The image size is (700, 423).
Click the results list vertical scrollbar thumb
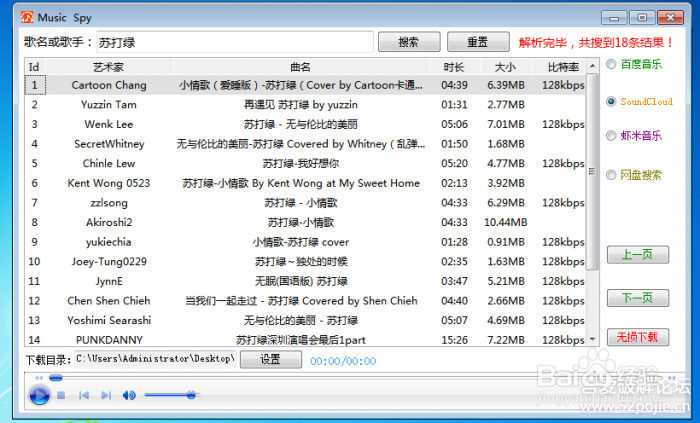click(x=592, y=172)
